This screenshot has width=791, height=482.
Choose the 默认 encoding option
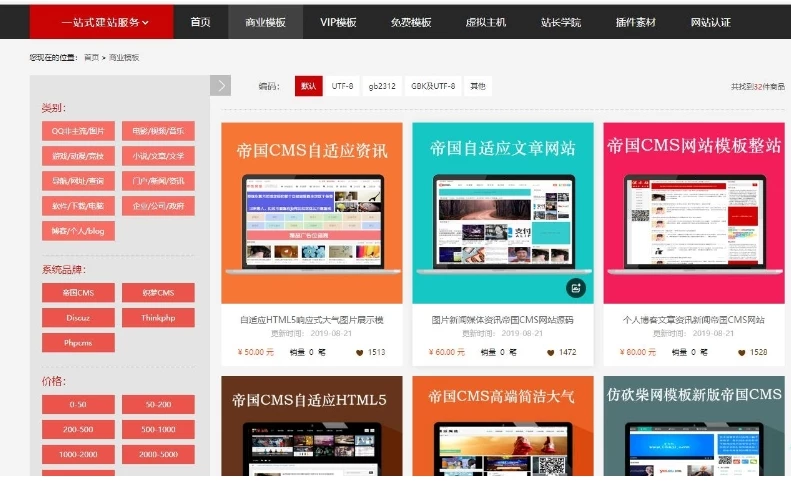click(308, 87)
